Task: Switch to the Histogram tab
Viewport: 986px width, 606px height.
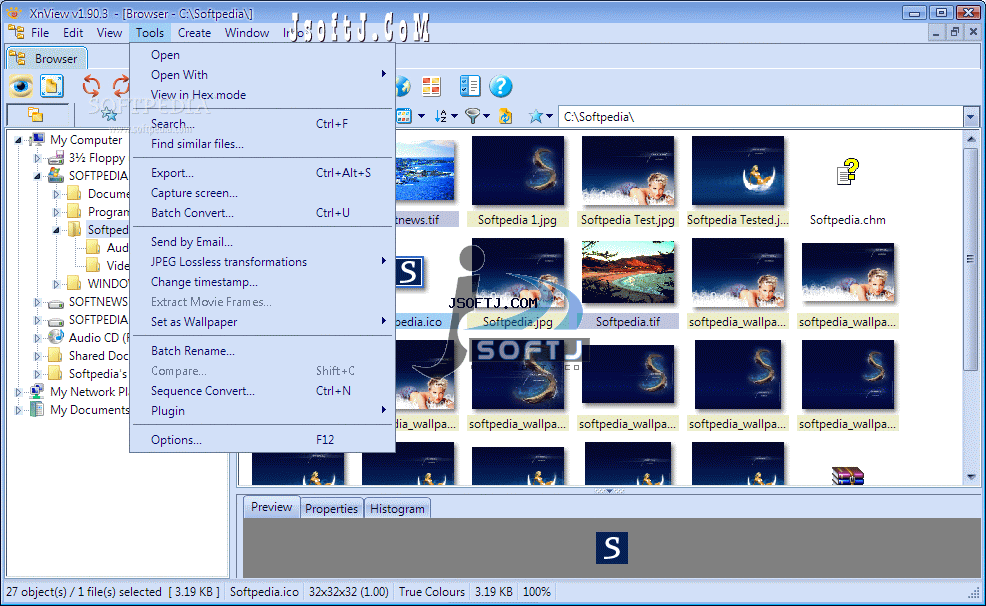Action: 397,509
